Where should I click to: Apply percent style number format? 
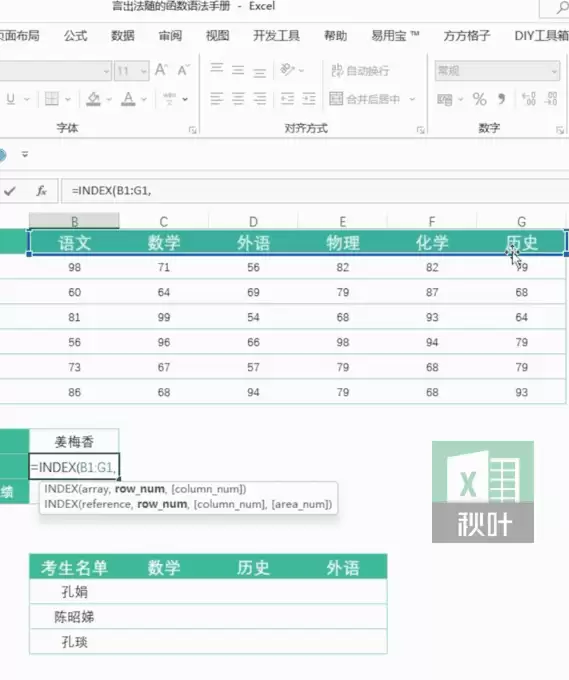479,99
